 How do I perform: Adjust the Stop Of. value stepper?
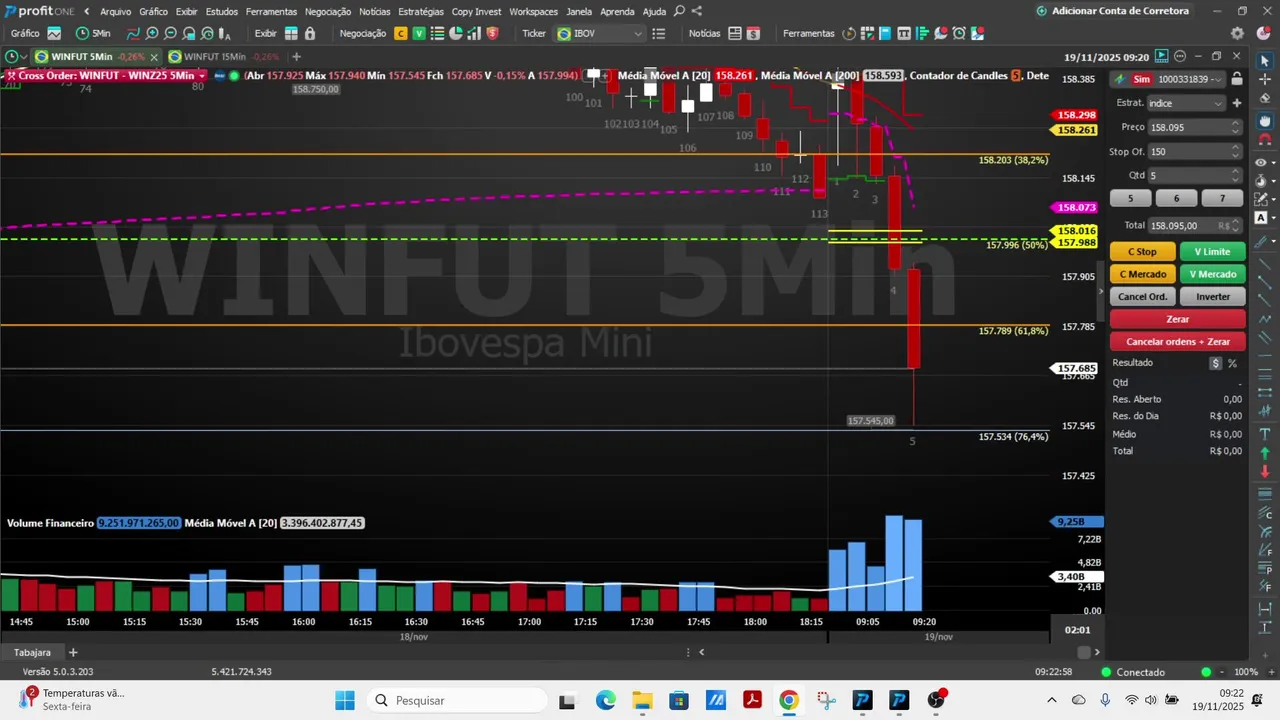(x=1236, y=151)
